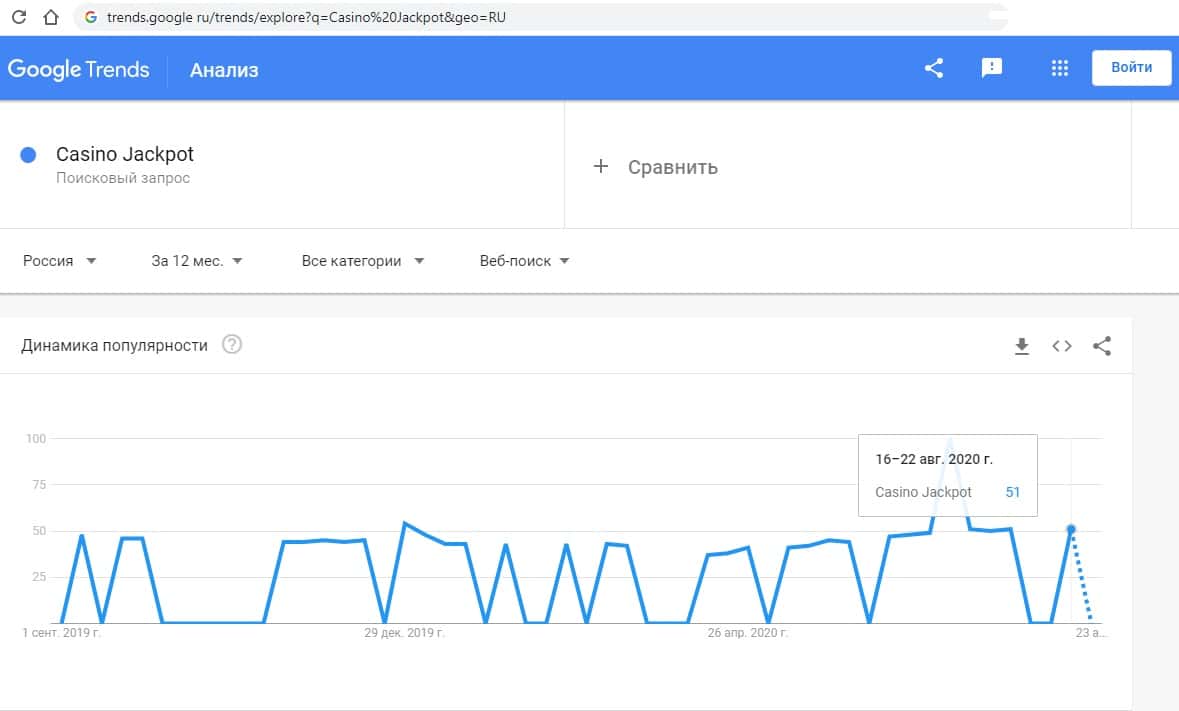Open the За 12 мес. time range dropdown

point(197,261)
